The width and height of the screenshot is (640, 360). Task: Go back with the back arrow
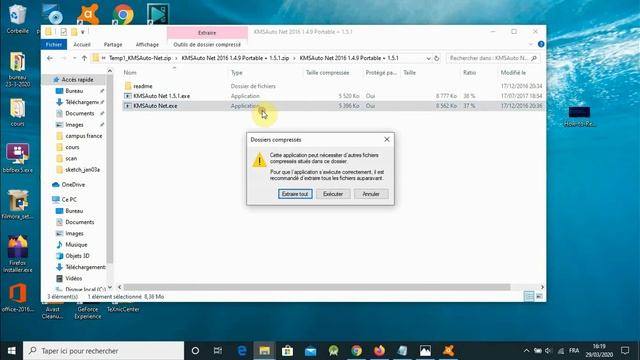[x=50, y=58]
